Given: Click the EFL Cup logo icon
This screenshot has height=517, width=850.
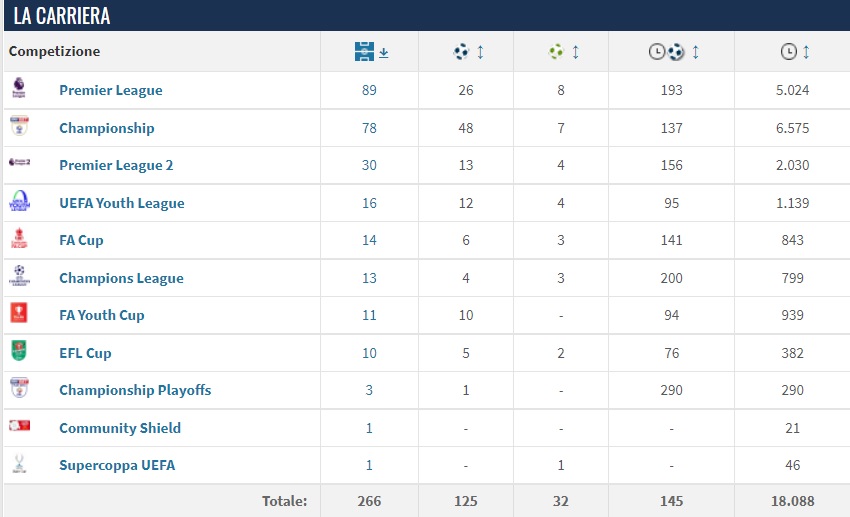Looking at the screenshot, I should click(x=19, y=353).
